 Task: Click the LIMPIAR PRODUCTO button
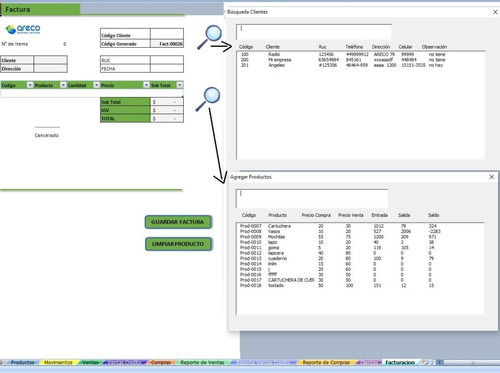click(x=178, y=244)
